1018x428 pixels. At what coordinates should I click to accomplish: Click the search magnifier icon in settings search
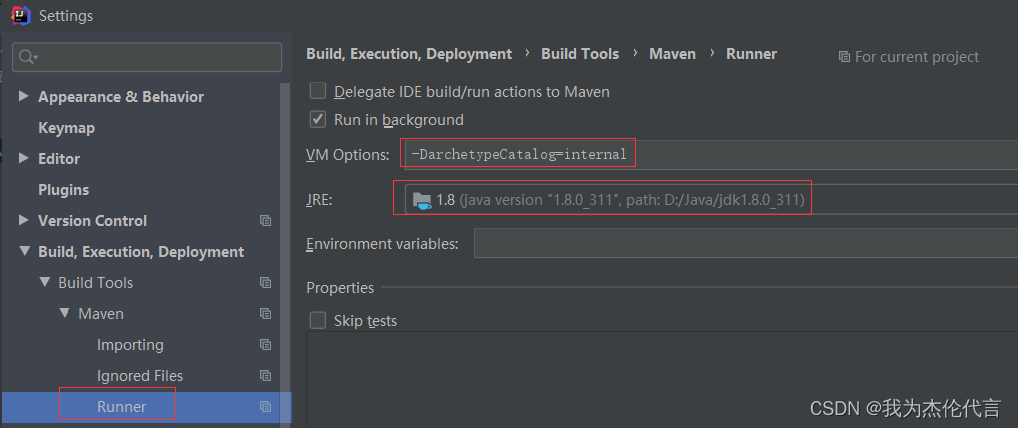pos(27,57)
